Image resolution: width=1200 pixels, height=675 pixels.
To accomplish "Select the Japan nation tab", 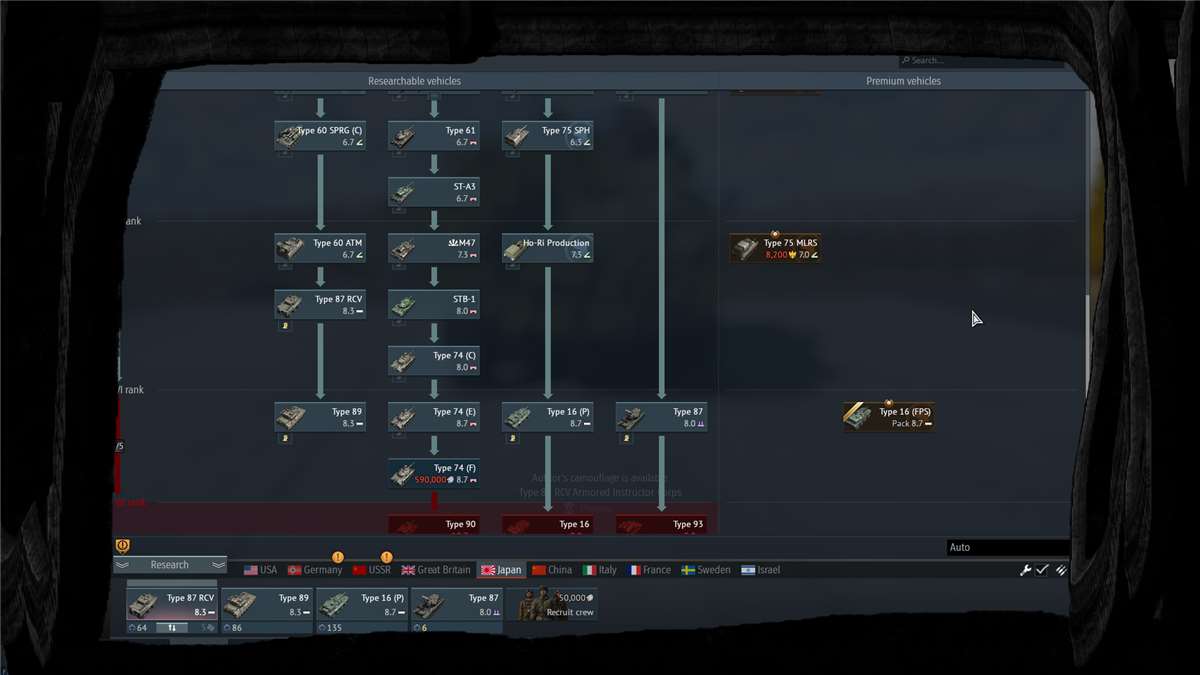I will (x=501, y=570).
